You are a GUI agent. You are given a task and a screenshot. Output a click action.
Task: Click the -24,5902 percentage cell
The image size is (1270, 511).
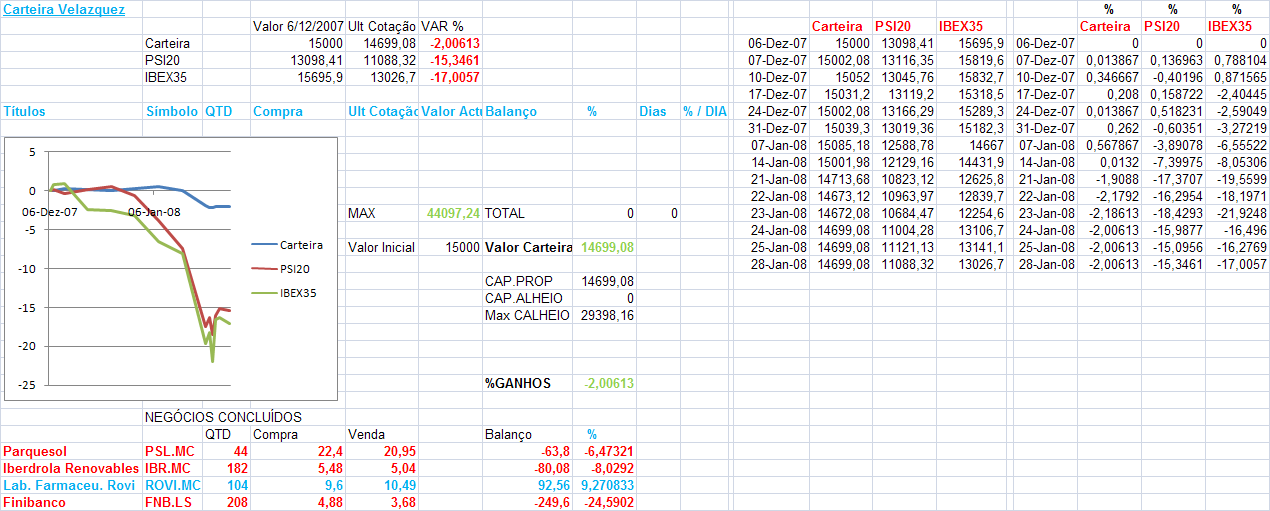click(609, 502)
